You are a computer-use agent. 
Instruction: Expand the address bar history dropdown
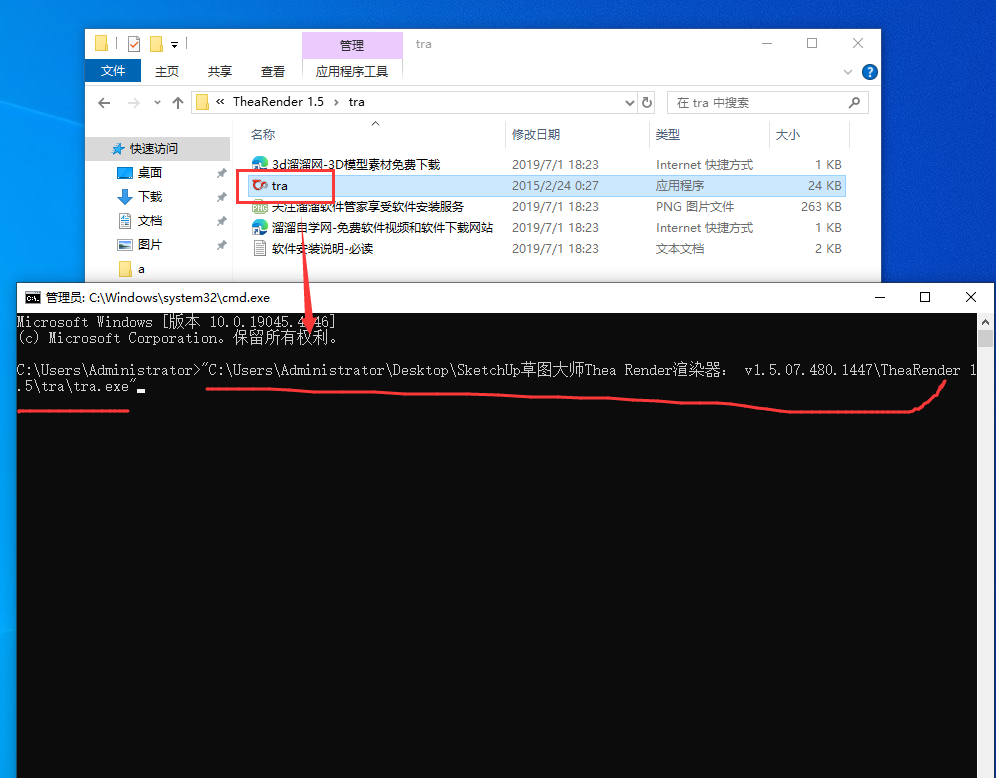[x=629, y=102]
